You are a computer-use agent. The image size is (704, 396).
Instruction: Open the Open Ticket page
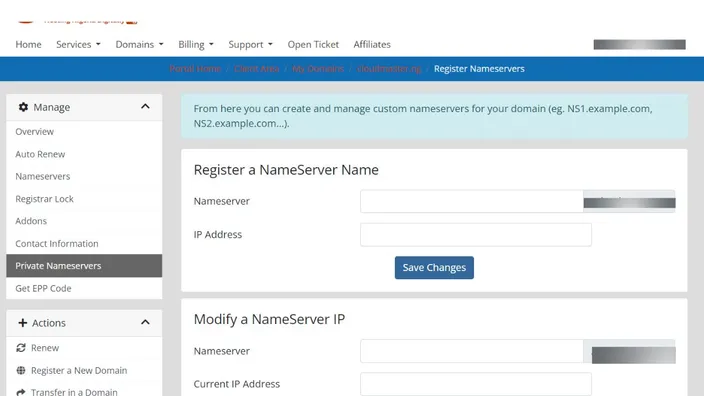pyautogui.click(x=313, y=44)
